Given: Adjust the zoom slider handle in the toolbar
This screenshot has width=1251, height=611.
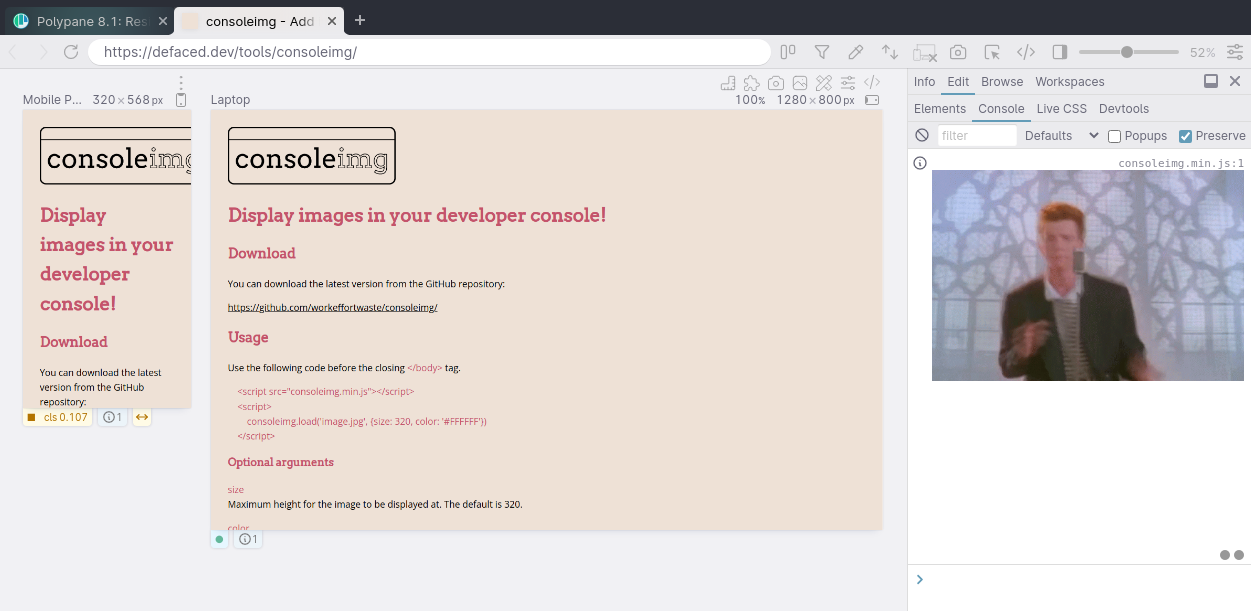Looking at the screenshot, I should (x=1127, y=52).
